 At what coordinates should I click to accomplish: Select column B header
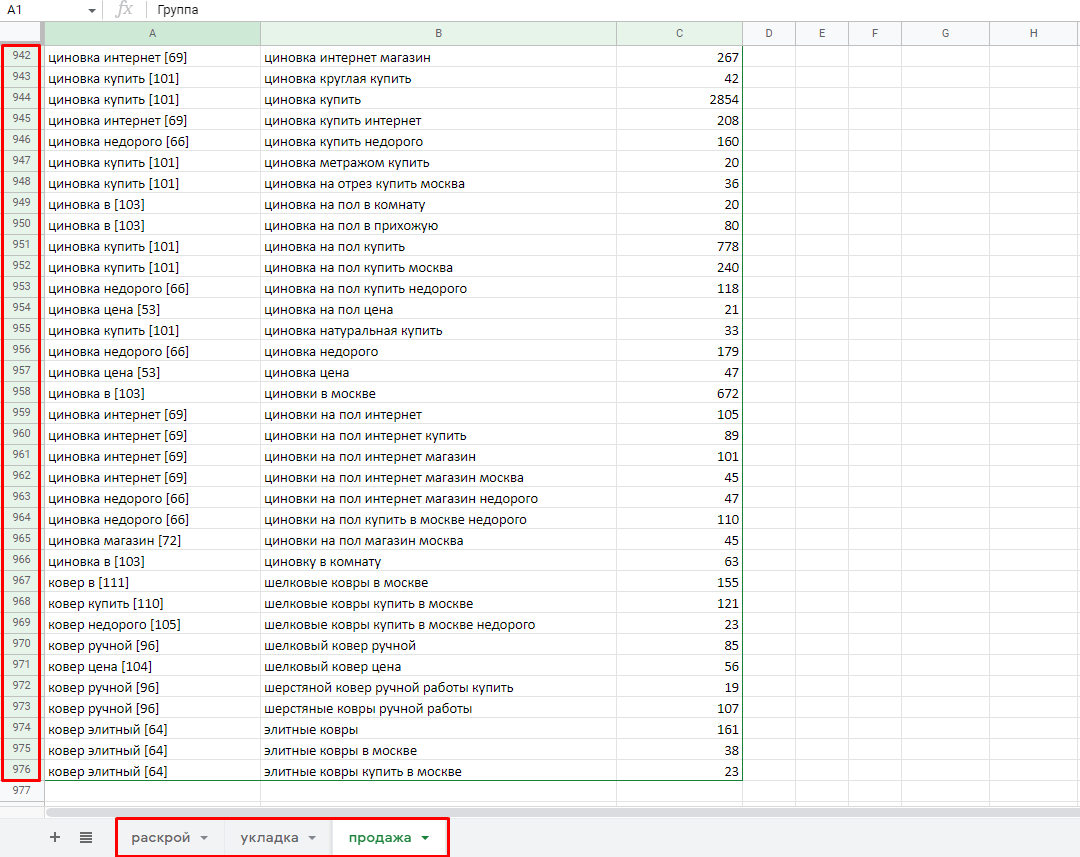(x=438, y=34)
